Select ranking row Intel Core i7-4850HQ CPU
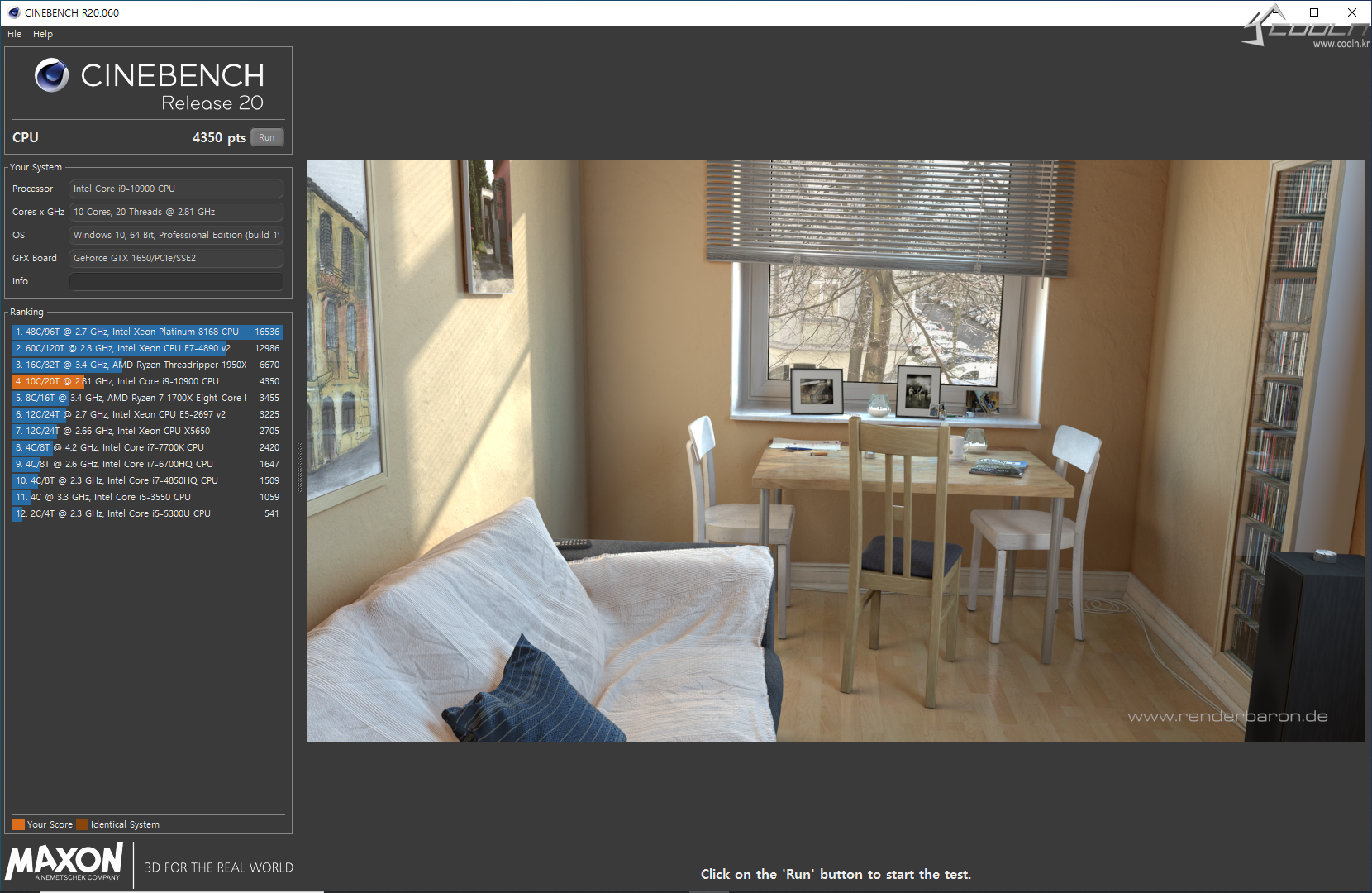 (148, 480)
